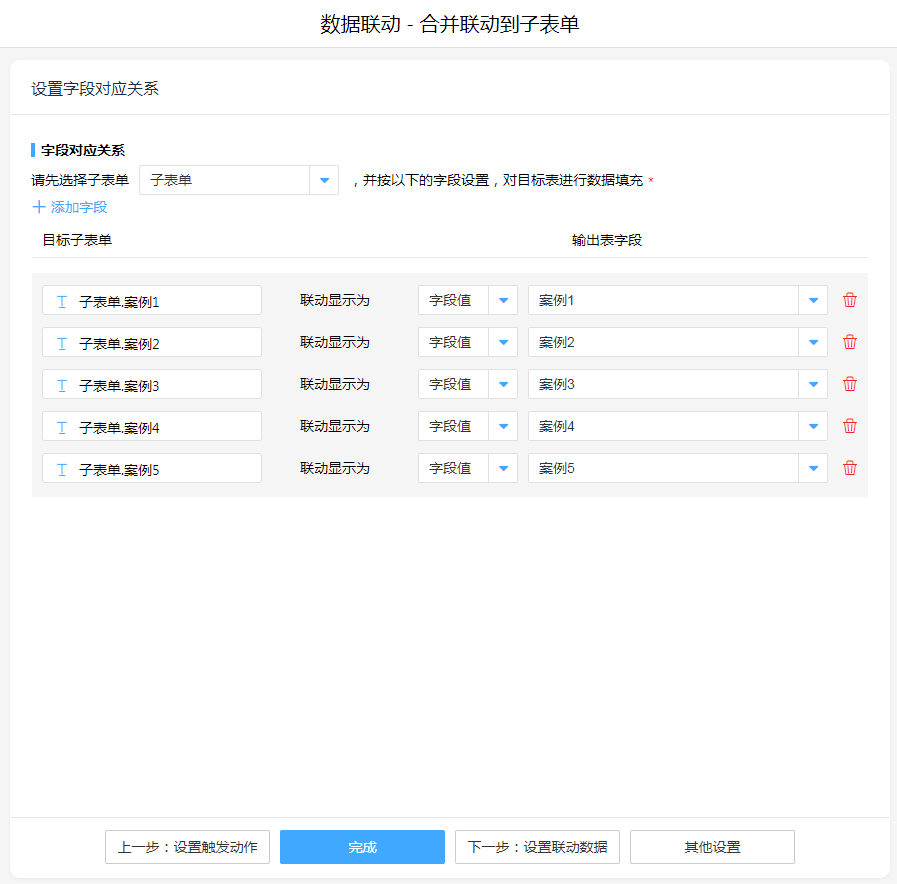Viewport: 897px width, 884px height.
Task: Expand 字段值 type dropdown in 案例1 row
Action: (502, 300)
